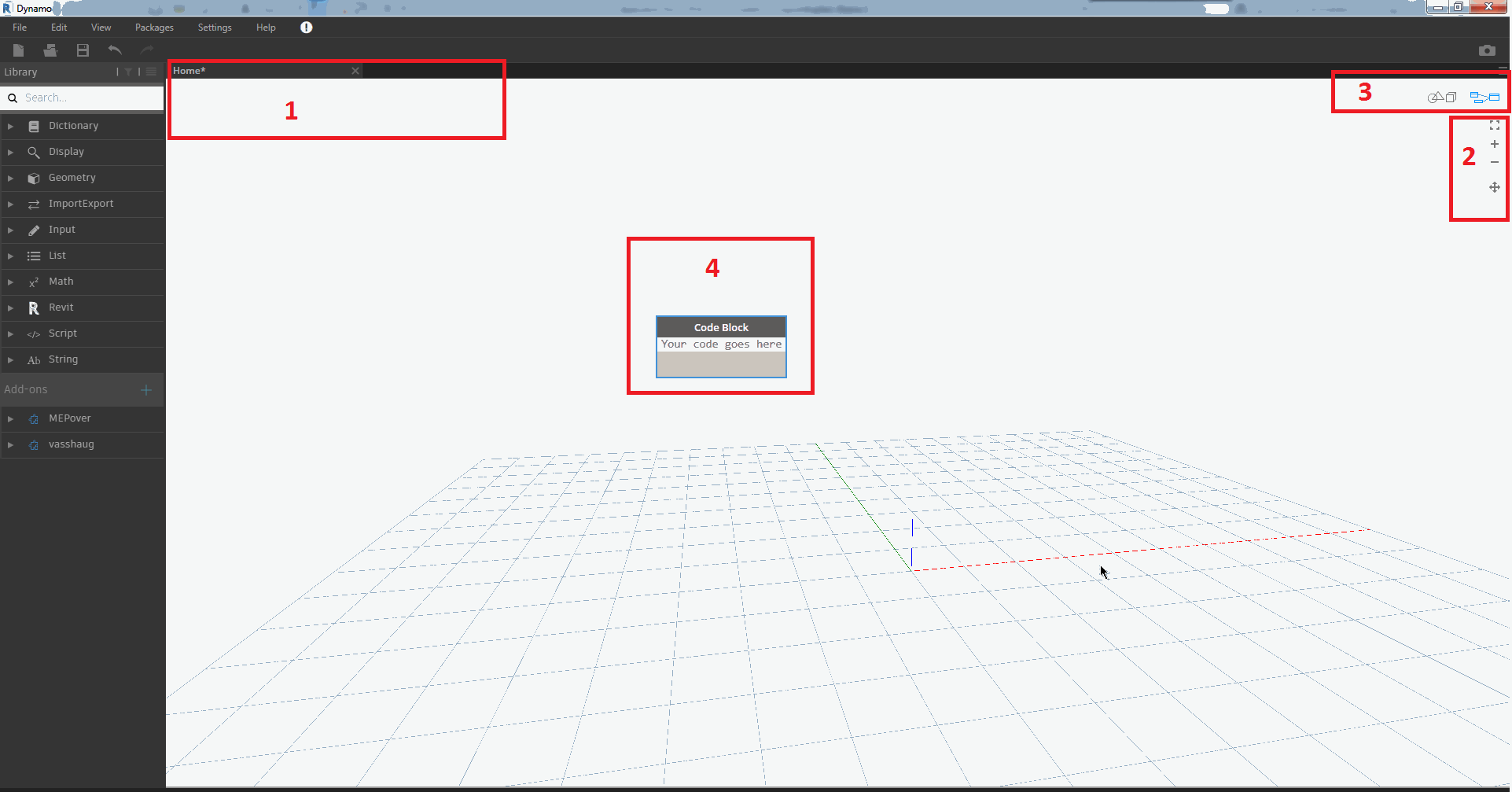1512x792 pixels.
Task: Expand the Revit category in library
Action: (x=61, y=308)
